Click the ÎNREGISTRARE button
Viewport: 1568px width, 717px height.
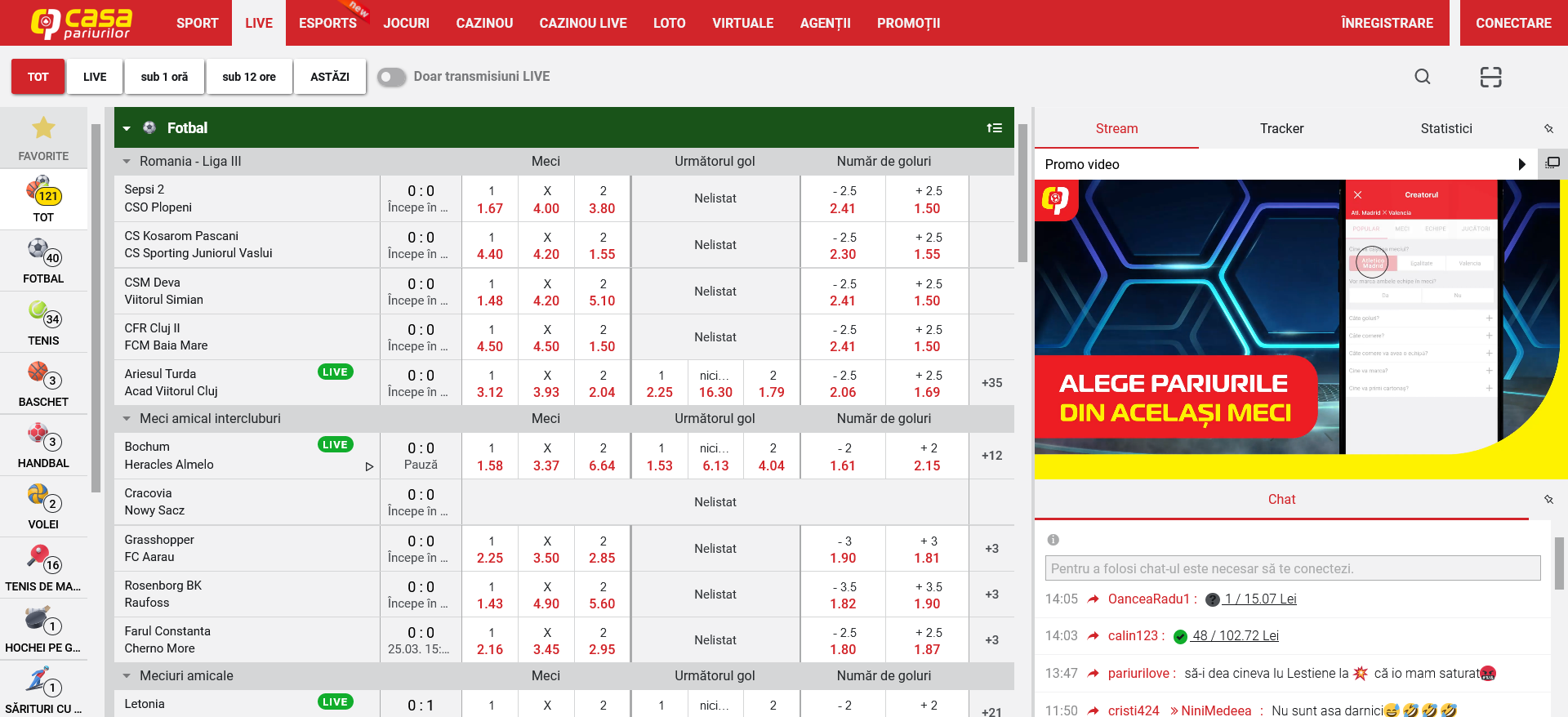[x=1387, y=23]
